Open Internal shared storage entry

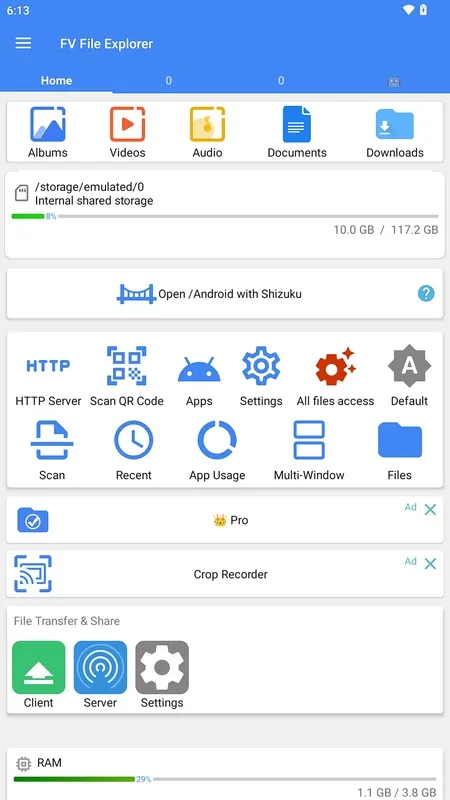[225, 214]
